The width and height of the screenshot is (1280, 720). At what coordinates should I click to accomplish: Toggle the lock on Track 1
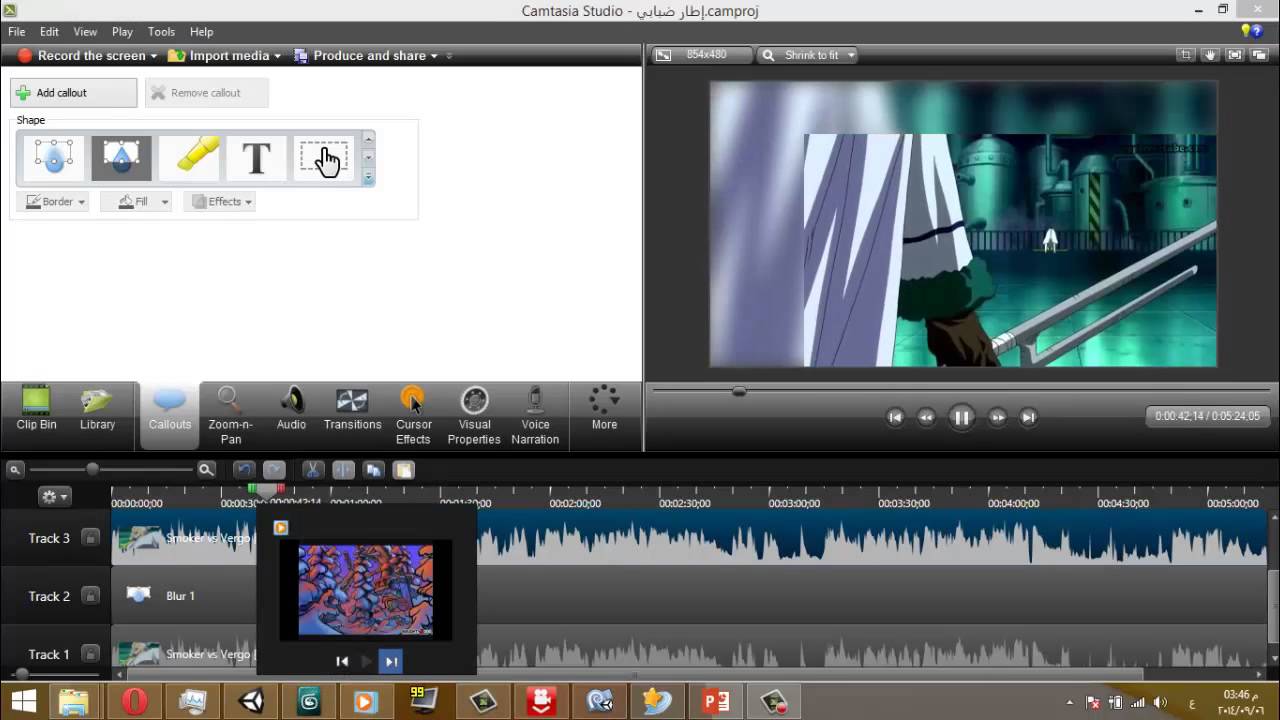pyautogui.click(x=90, y=654)
